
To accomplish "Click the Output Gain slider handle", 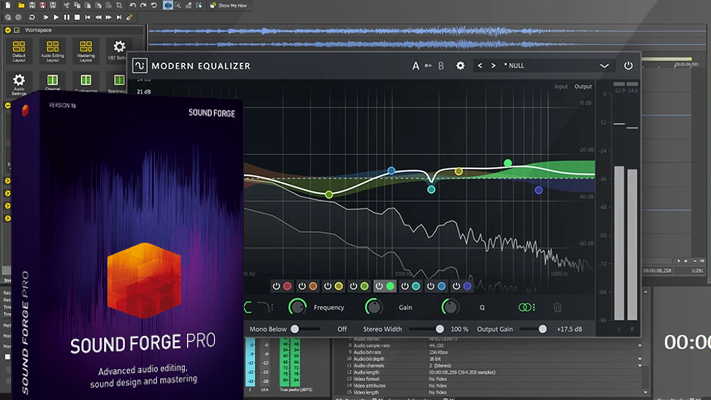I will [x=543, y=328].
